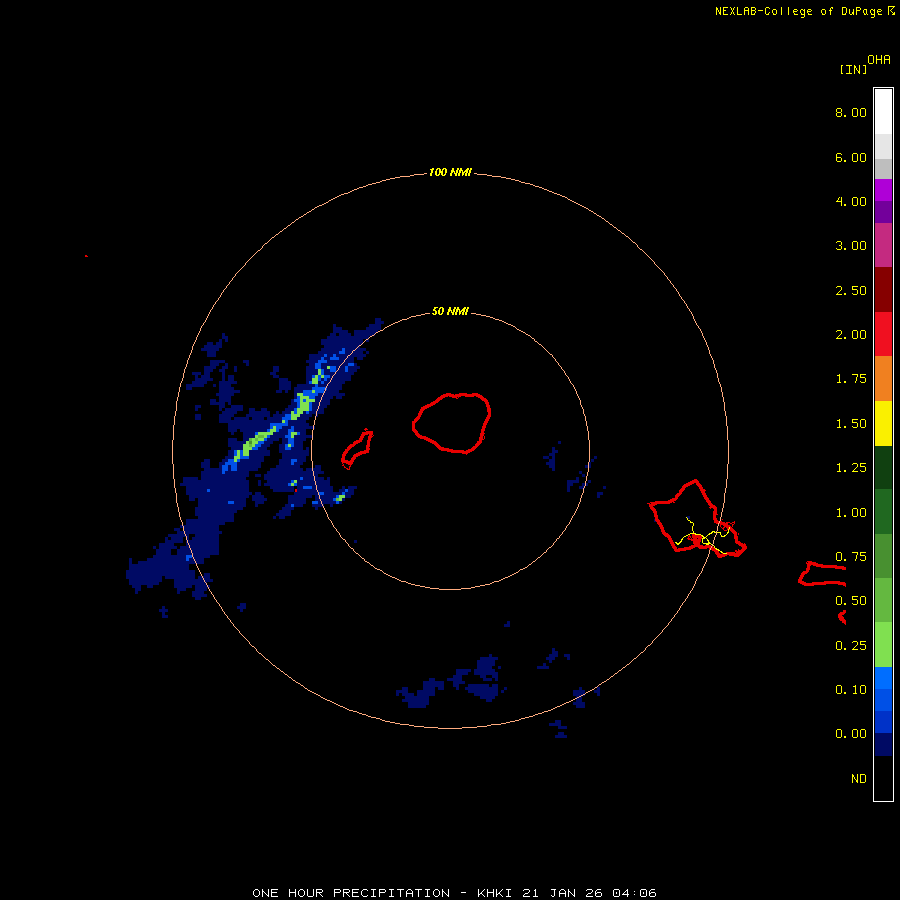Viewport: 900px width, 900px height.
Task: Click the 3.00 legend value
Action: coord(851,246)
